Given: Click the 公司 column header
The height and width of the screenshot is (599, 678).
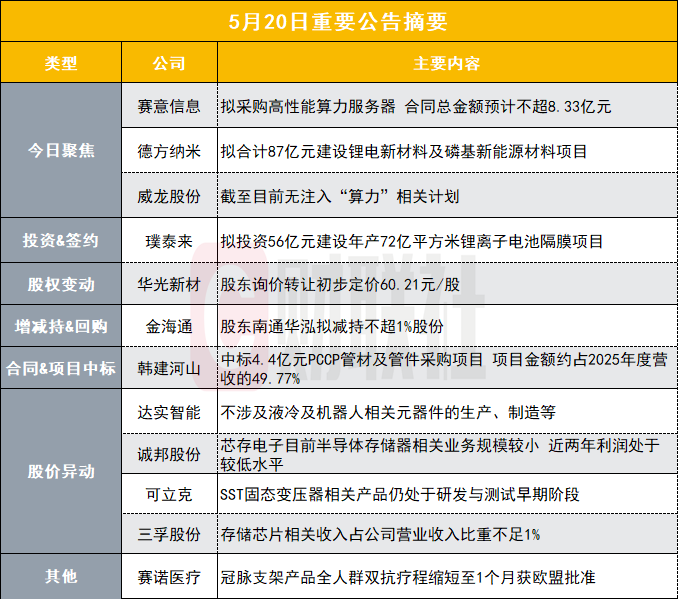Looking at the screenshot, I should (169, 64).
